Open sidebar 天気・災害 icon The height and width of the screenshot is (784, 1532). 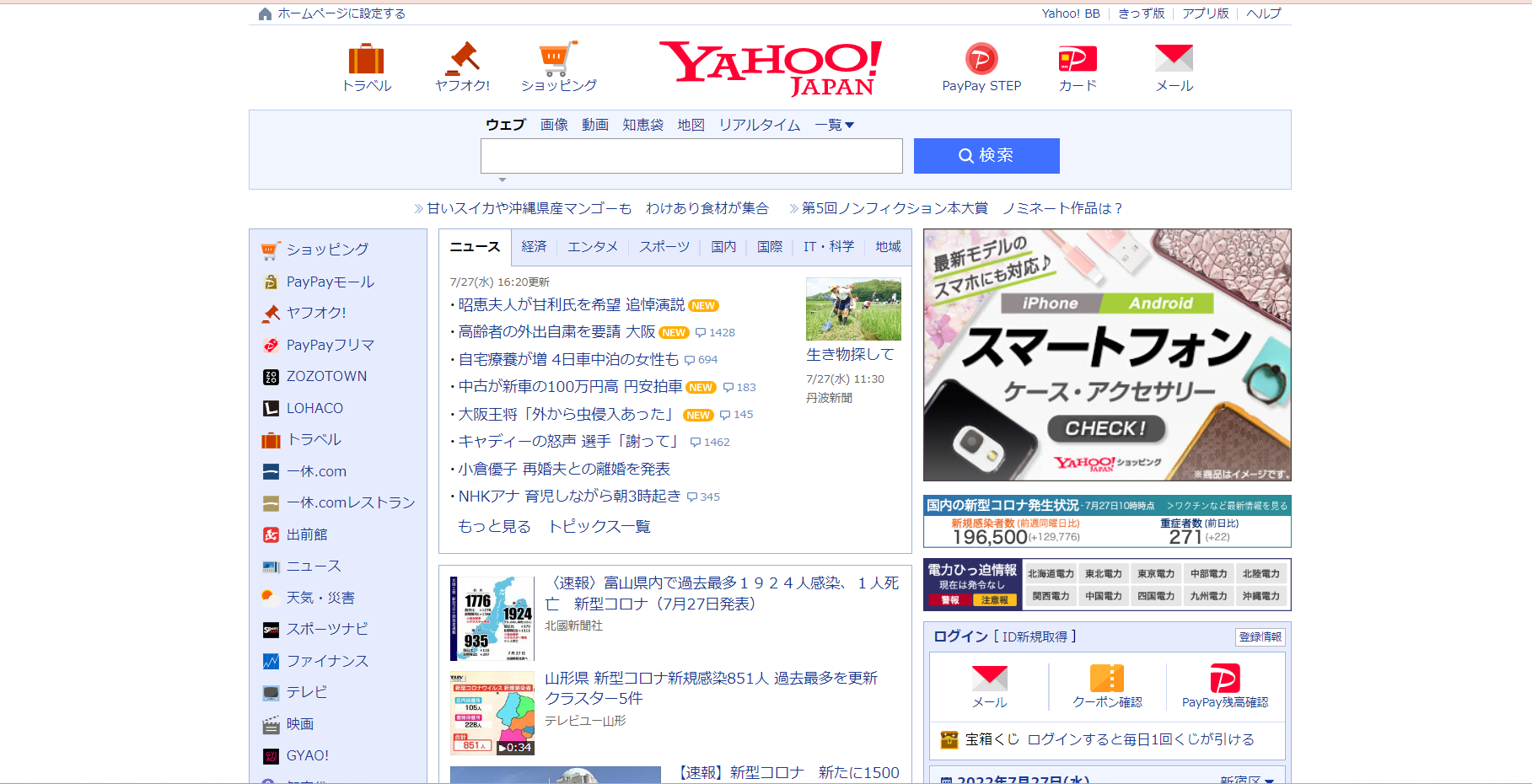[x=271, y=598]
